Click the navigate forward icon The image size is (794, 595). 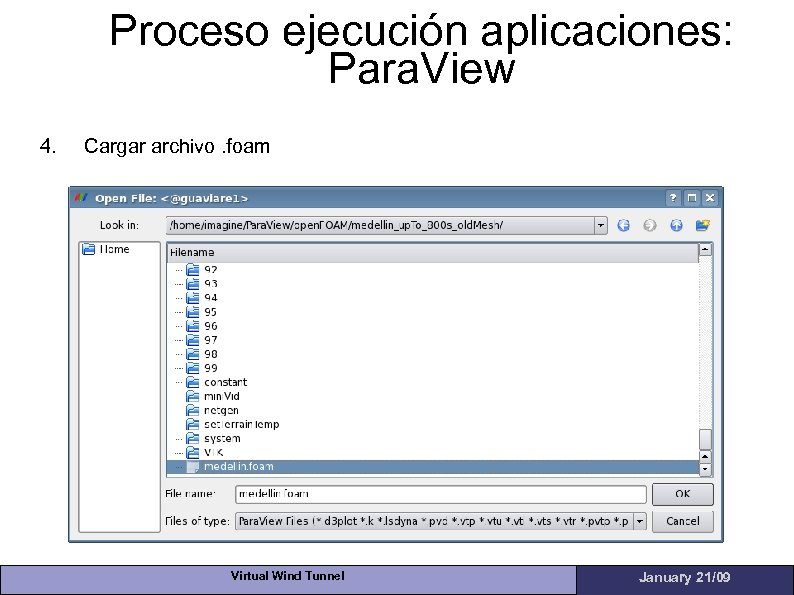(x=650, y=225)
